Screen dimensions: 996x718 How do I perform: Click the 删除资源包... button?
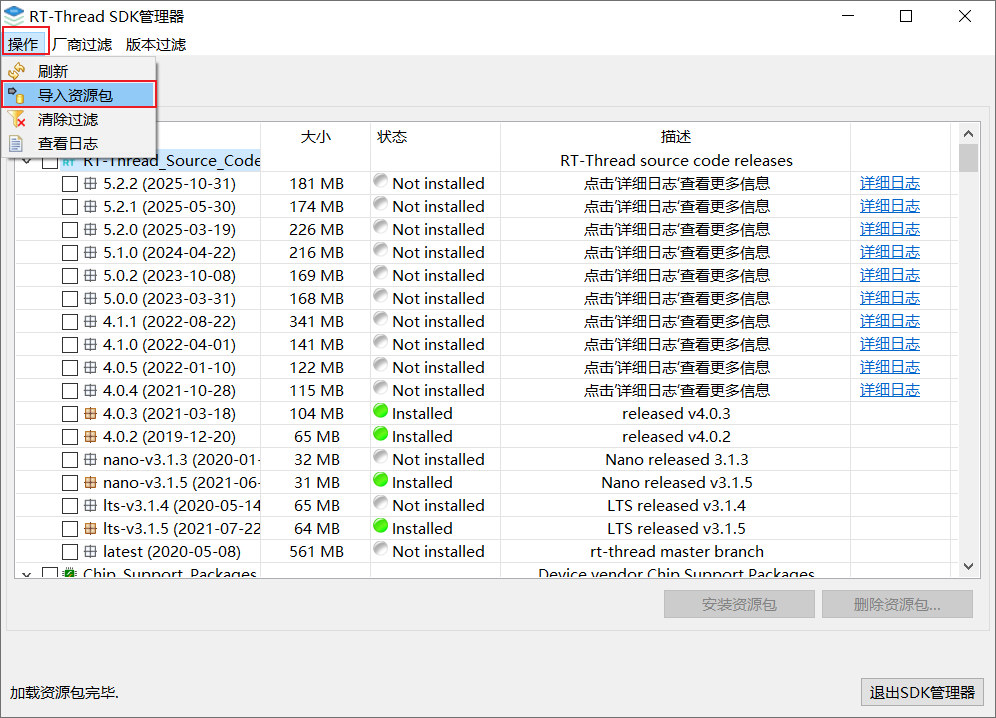coord(897,604)
